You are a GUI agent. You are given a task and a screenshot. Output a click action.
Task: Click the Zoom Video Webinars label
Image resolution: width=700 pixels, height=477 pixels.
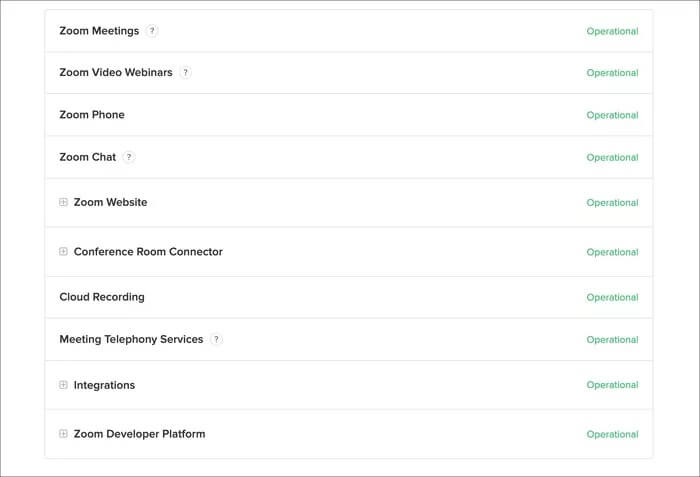pyautogui.click(x=116, y=72)
